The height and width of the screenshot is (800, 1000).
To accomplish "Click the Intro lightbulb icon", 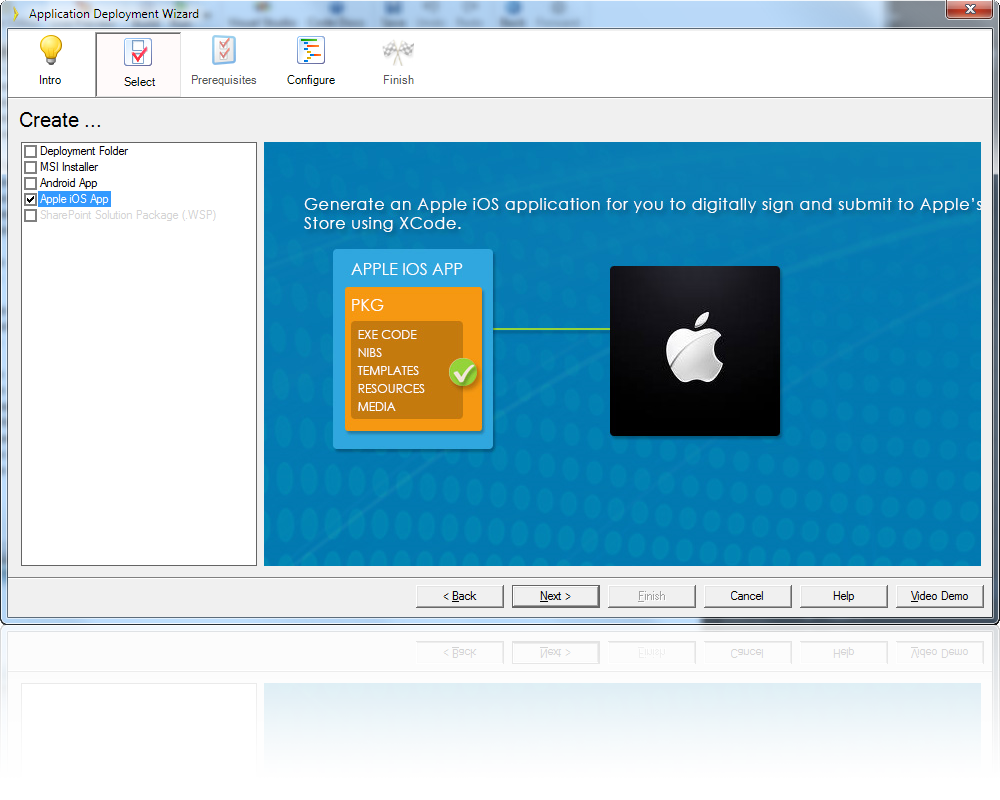I will click(x=50, y=51).
